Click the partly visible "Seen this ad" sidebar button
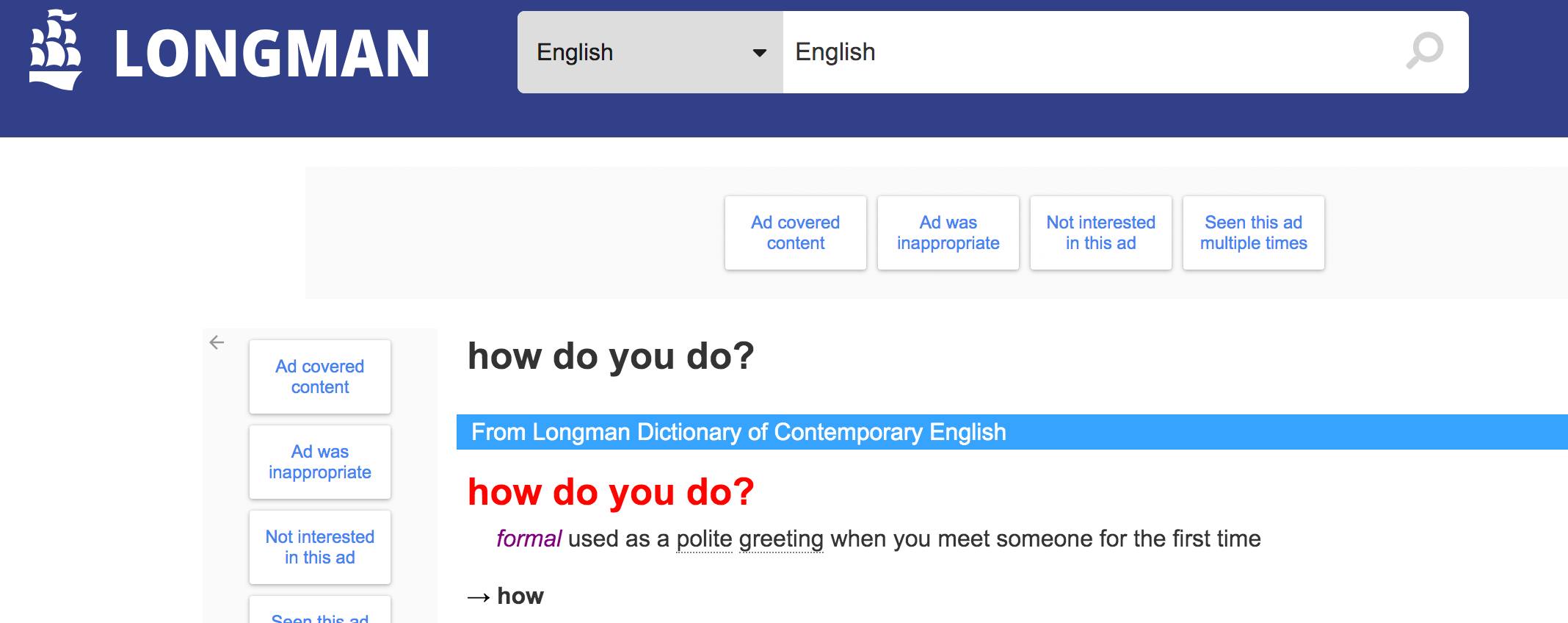The width and height of the screenshot is (1568, 623). pos(320,614)
